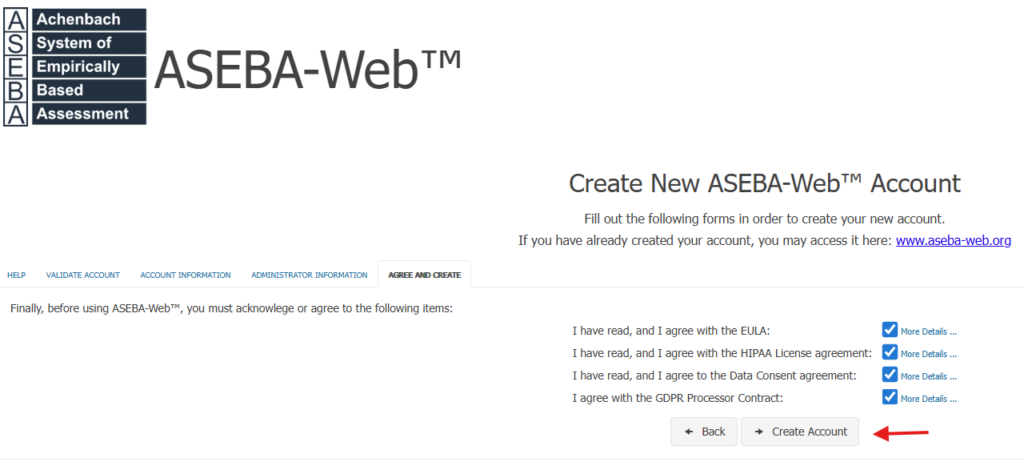Screen dimensions: 1024x466
Task: Show More Details for Data Consent agreement
Action: [x=928, y=376]
